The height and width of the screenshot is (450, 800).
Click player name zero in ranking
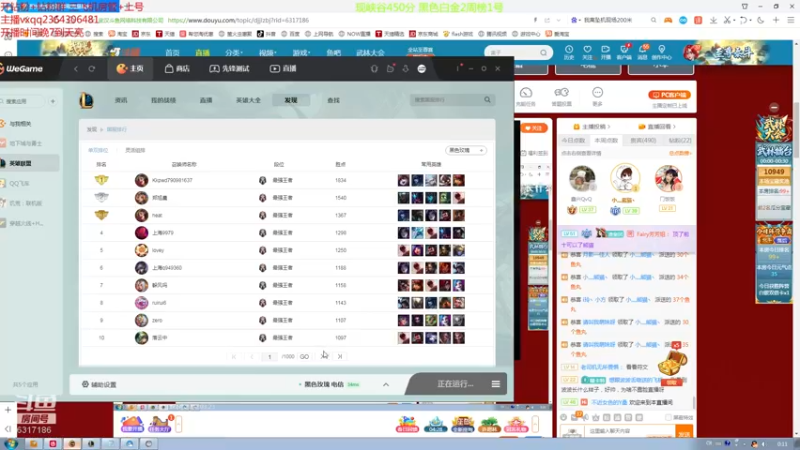[157, 320]
